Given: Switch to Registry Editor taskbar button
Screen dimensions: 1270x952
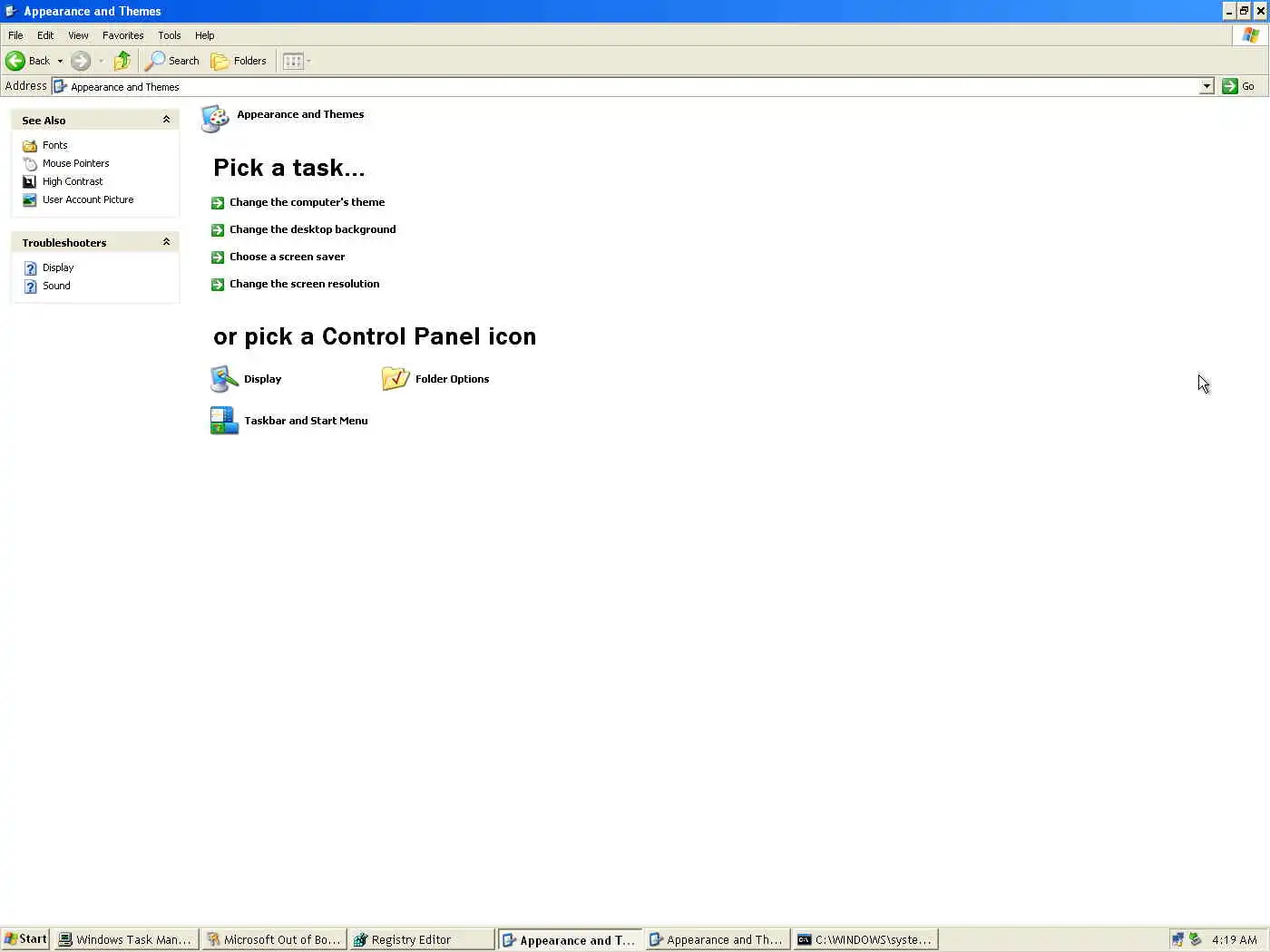Looking at the screenshot, I should pos(422,939).
